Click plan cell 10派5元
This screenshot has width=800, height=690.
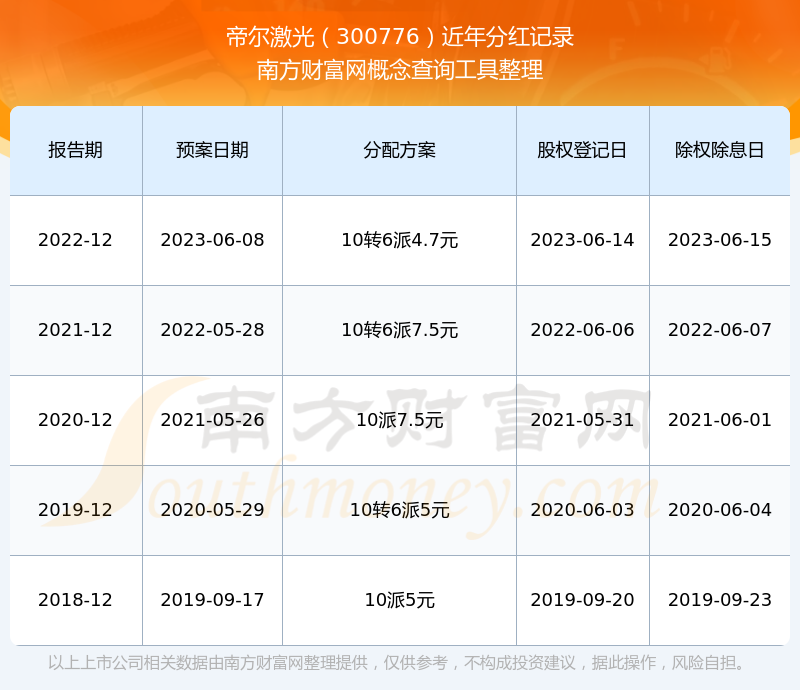click(399, 600)
